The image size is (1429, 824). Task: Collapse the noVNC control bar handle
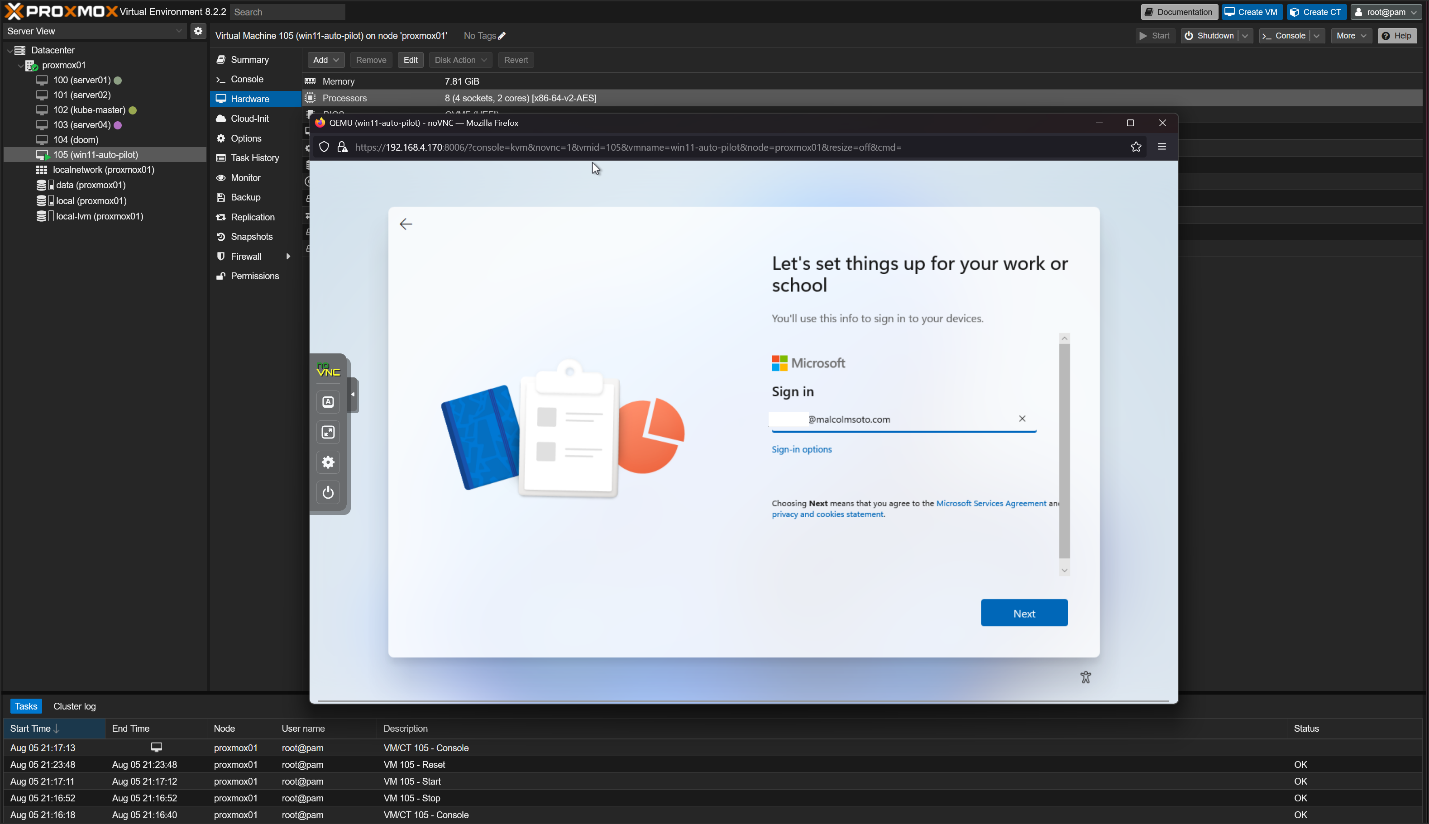(x=353, y=395)
